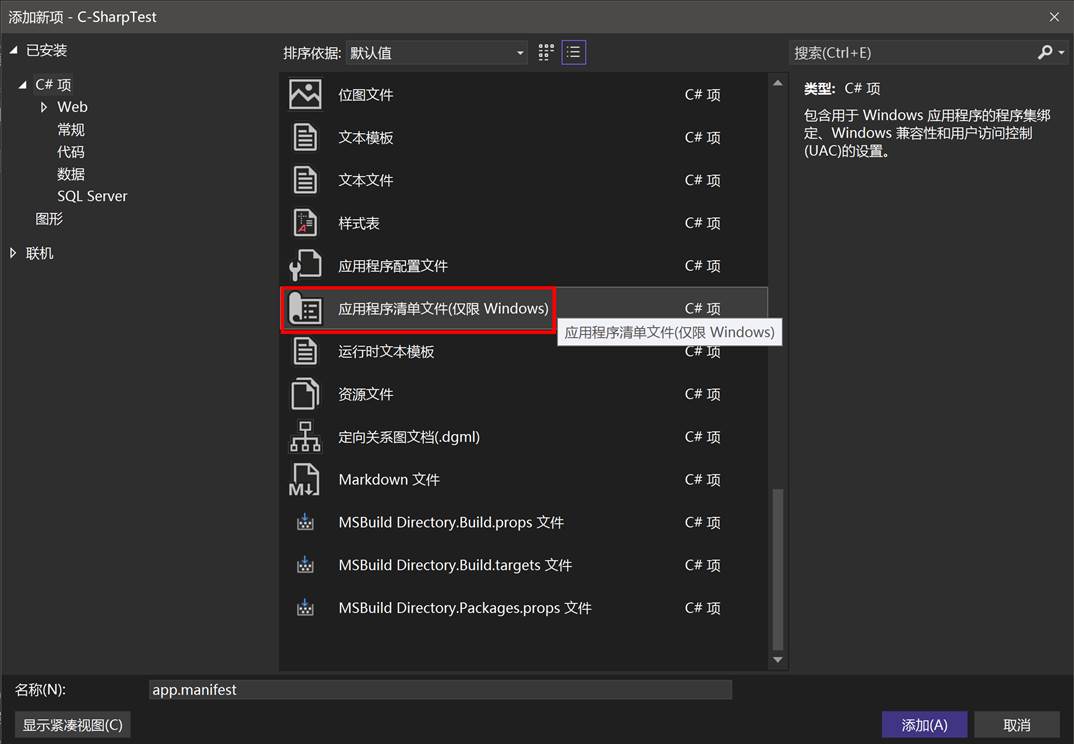Click the name field containing app.manifest

(x=440, y=690)
